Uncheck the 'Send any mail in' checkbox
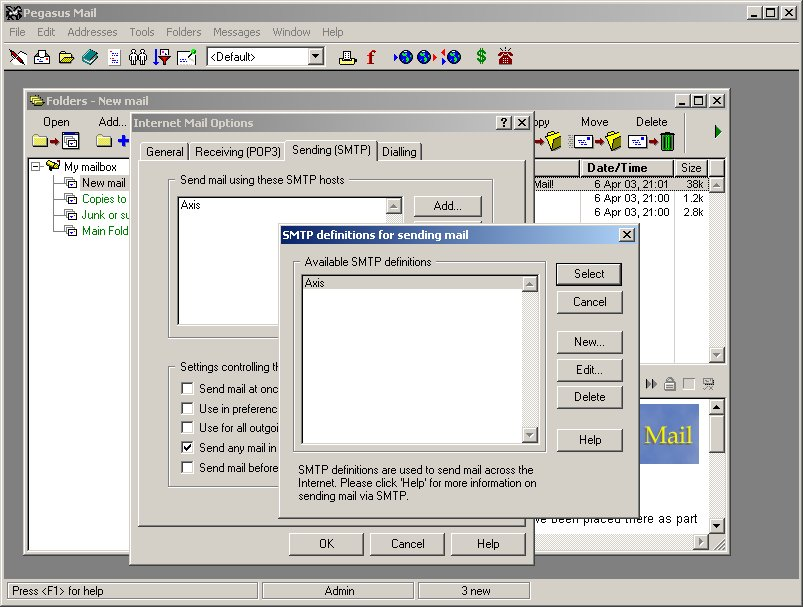The image size is (803, 607). click(x=187, y=448)
